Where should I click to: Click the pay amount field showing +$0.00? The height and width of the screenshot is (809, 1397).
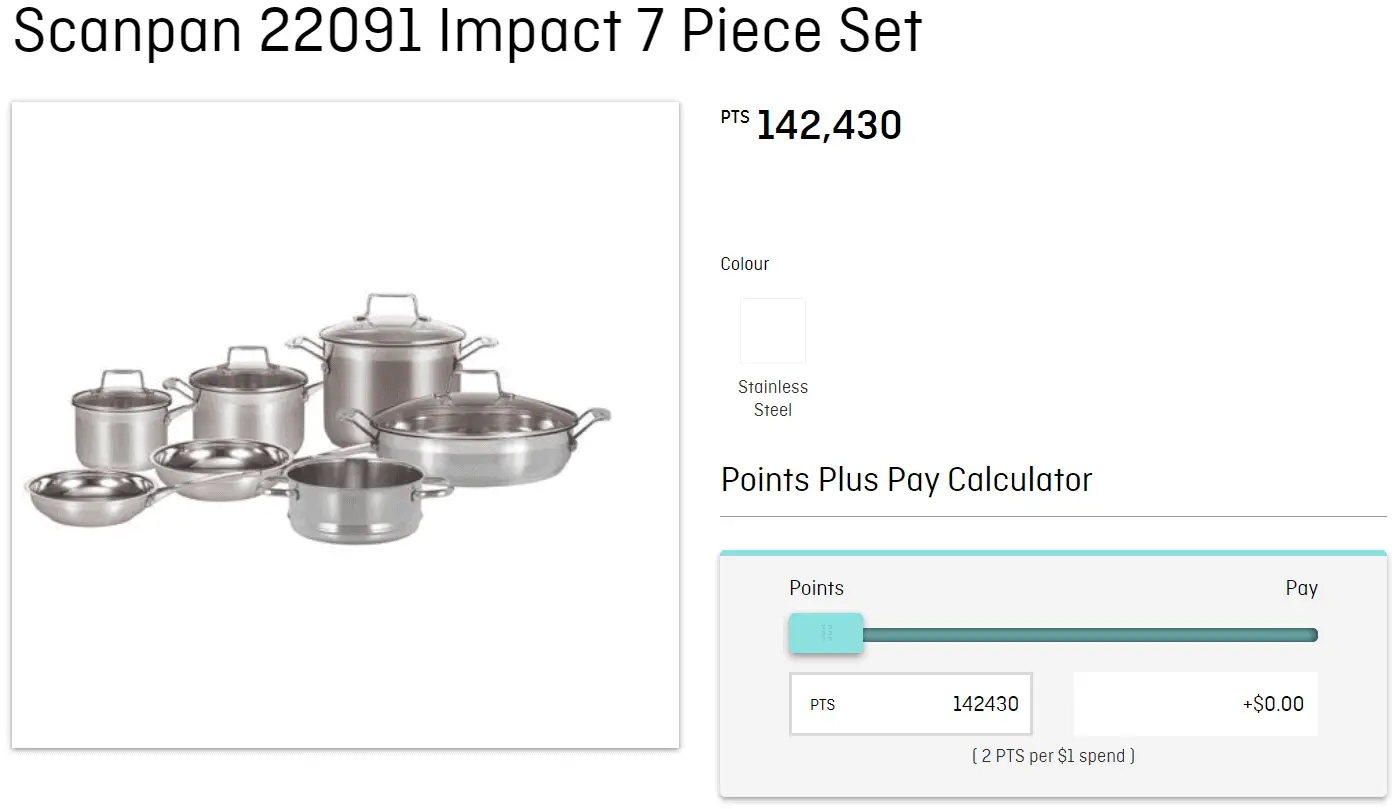[x=1196, y=704]
